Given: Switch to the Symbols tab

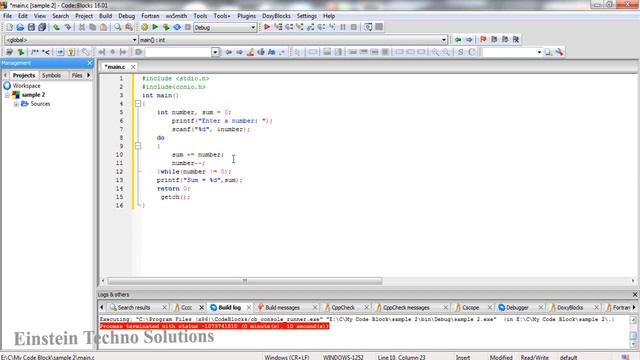Looking at the screenshot, I should pyautogui.click(x=51, y=76).
